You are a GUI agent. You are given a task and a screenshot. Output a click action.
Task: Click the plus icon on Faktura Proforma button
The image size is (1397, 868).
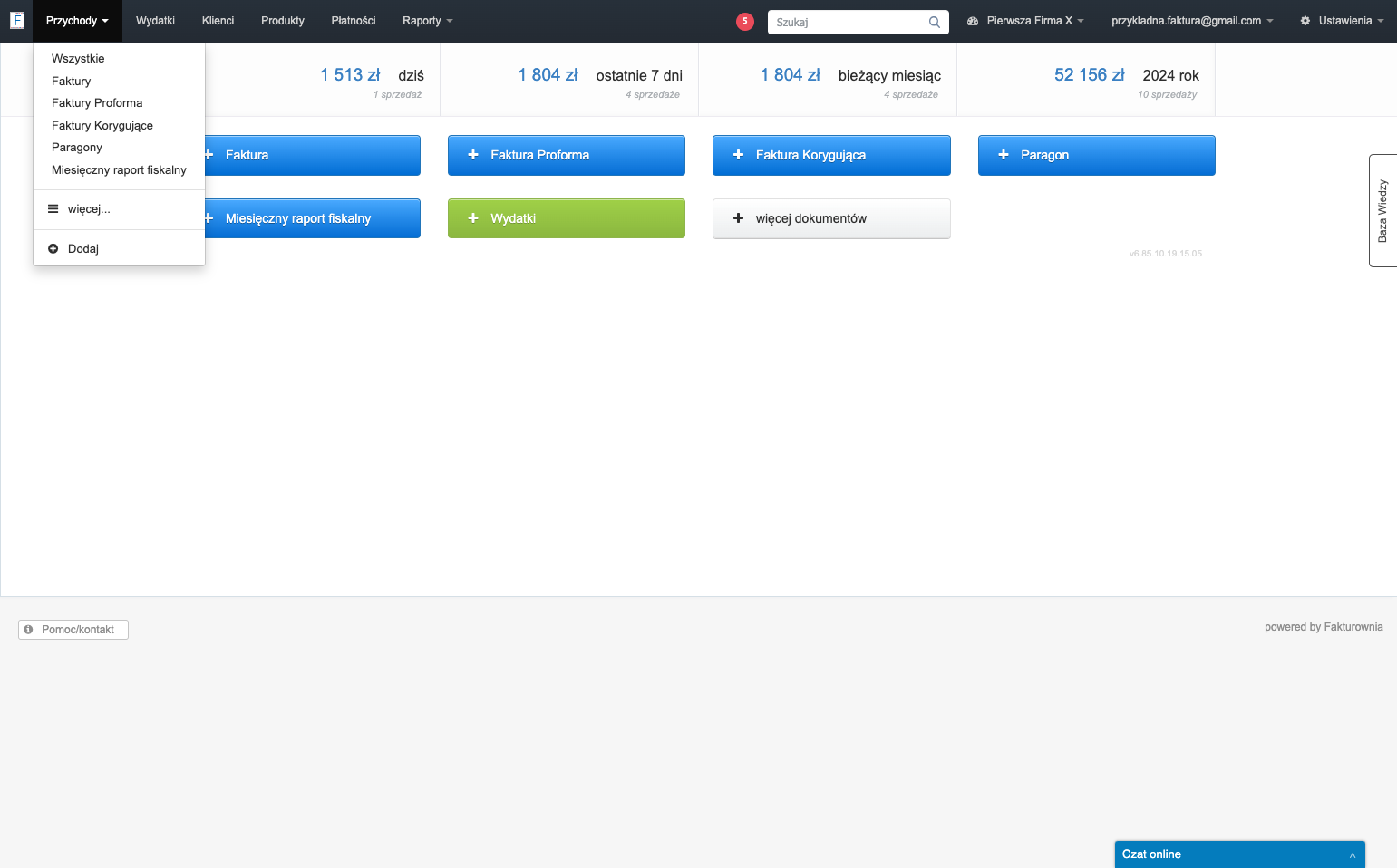pos(473,155)
